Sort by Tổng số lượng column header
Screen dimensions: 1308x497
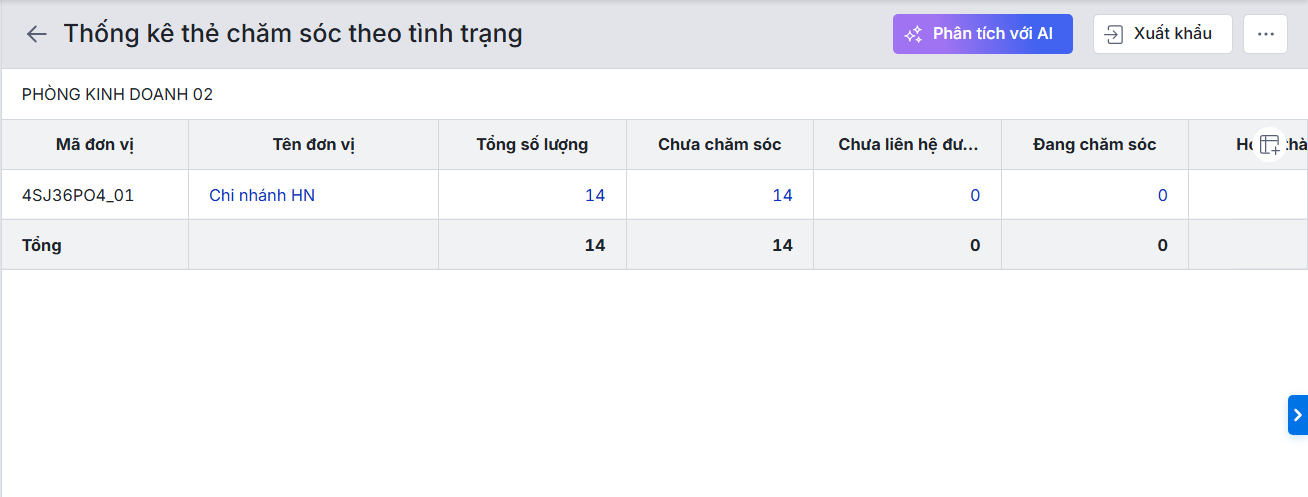click(x=532, y=145)
